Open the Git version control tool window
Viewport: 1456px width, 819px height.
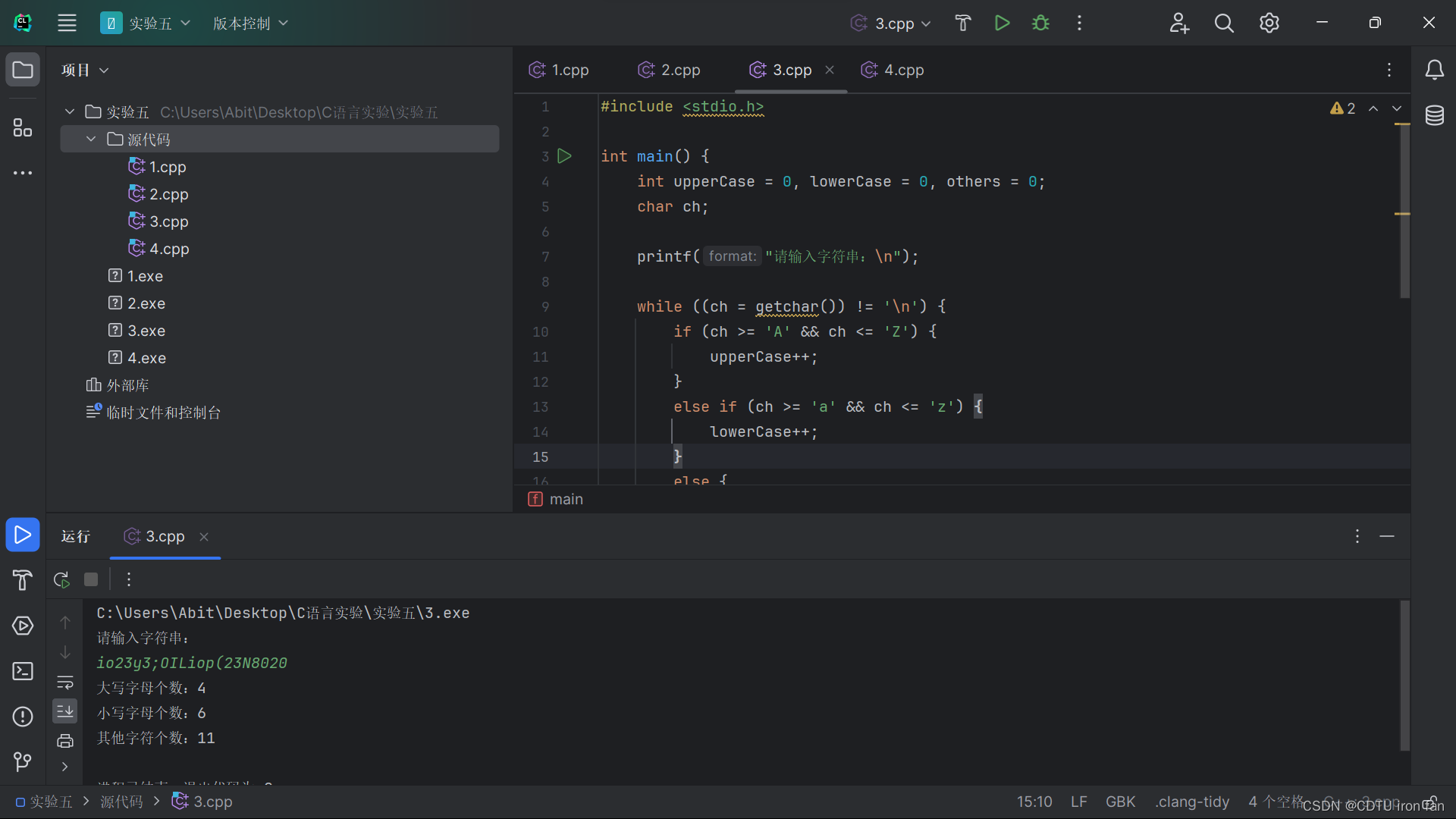point(23,761)
